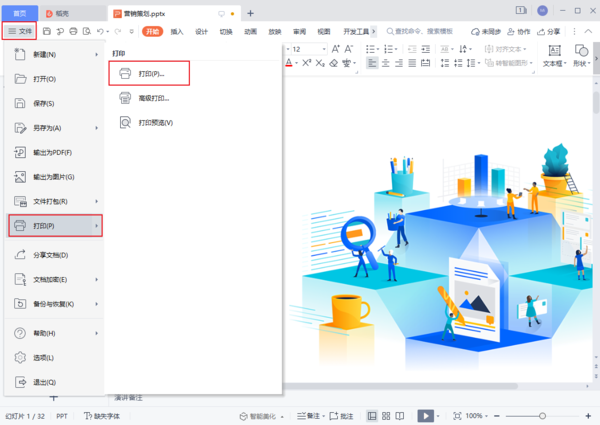This screenshot has height=425, width=600.
Task: Click the 协作 collaborate button
Action: 518,32
